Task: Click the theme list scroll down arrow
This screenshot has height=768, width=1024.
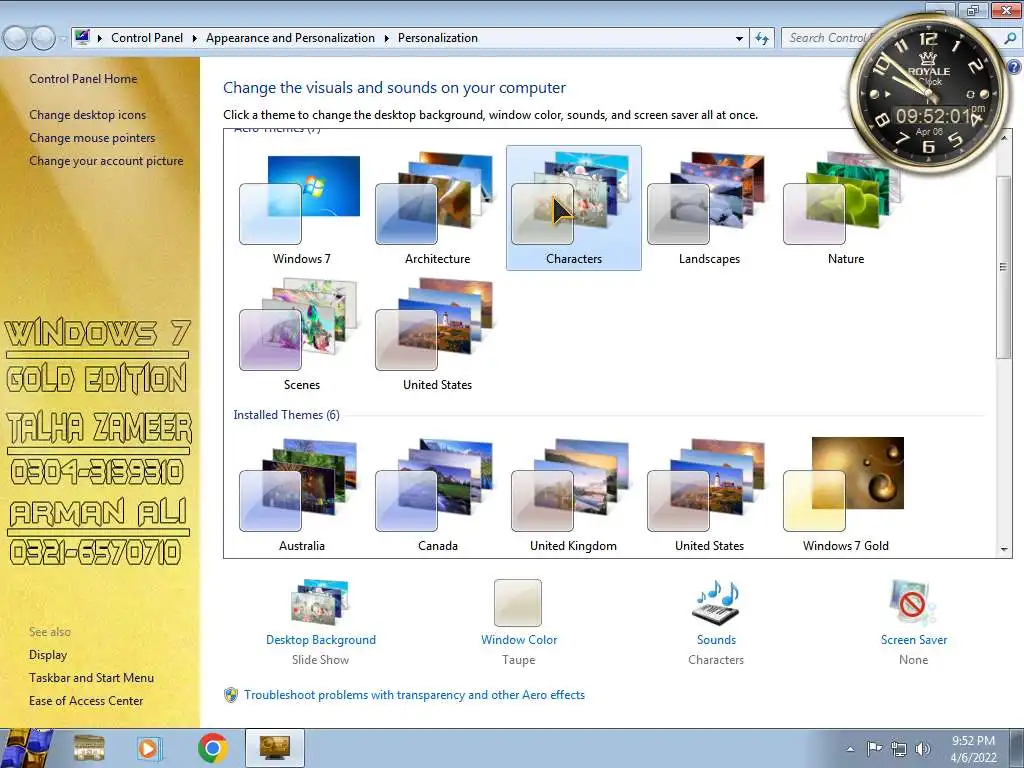Action: (1004, 550)
